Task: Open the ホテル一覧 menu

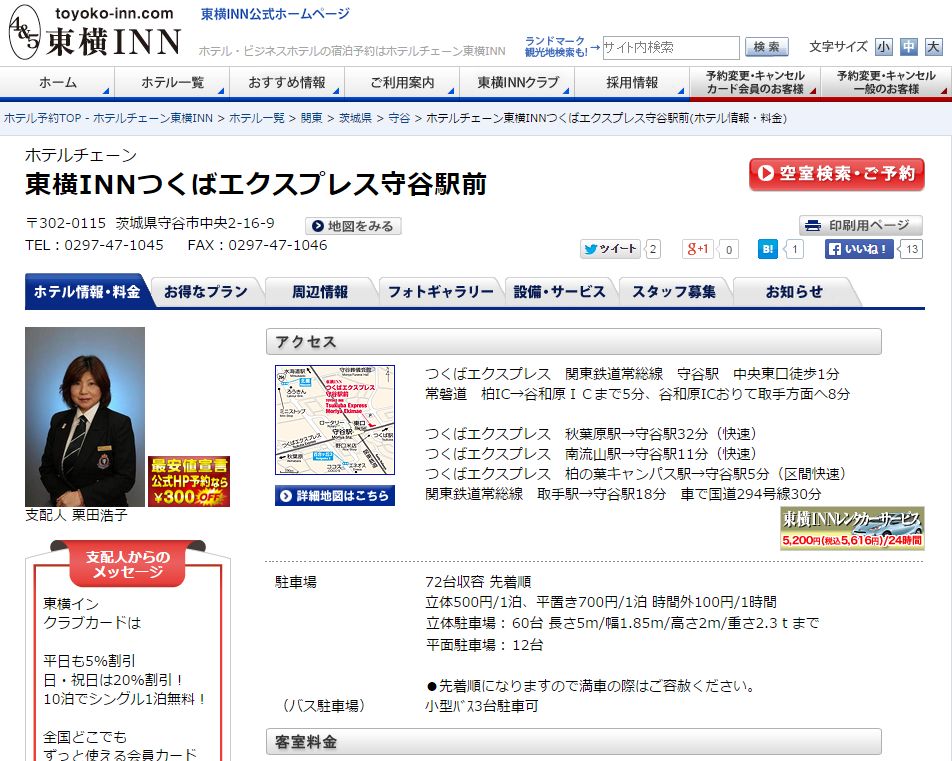Action: point(172,83)
